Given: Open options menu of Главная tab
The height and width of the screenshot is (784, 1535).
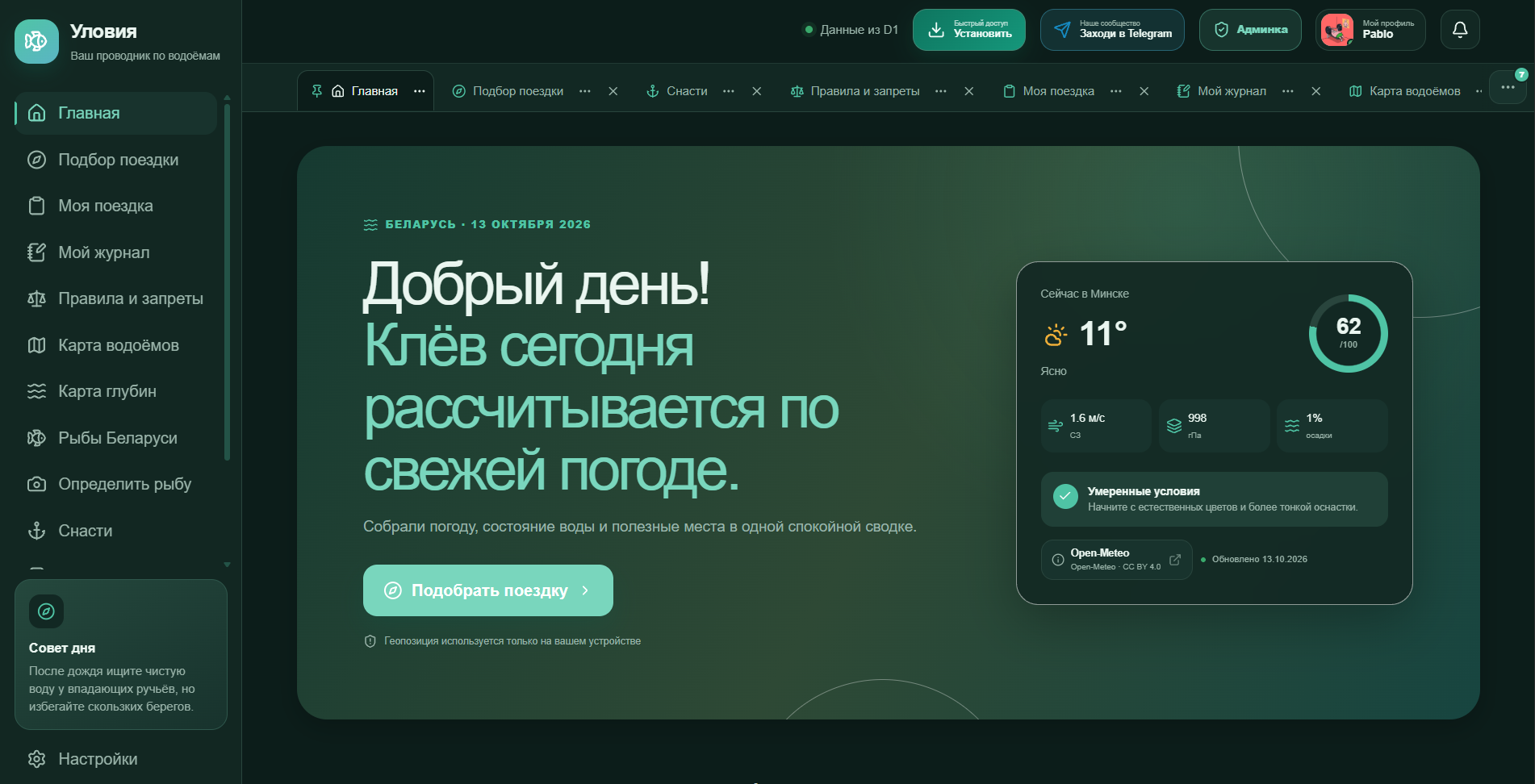Looking at the screenshot, I should coord(420,91).
